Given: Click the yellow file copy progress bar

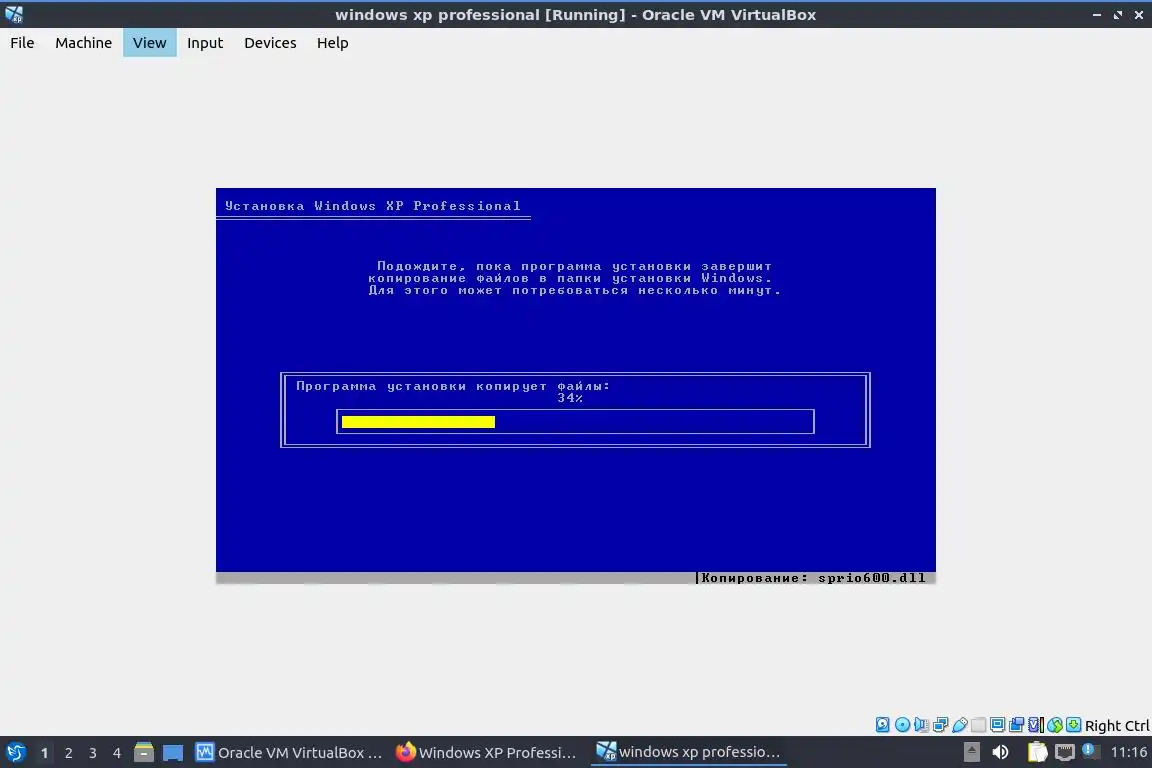Looking at the screenshot, I should tap(418, 422).
